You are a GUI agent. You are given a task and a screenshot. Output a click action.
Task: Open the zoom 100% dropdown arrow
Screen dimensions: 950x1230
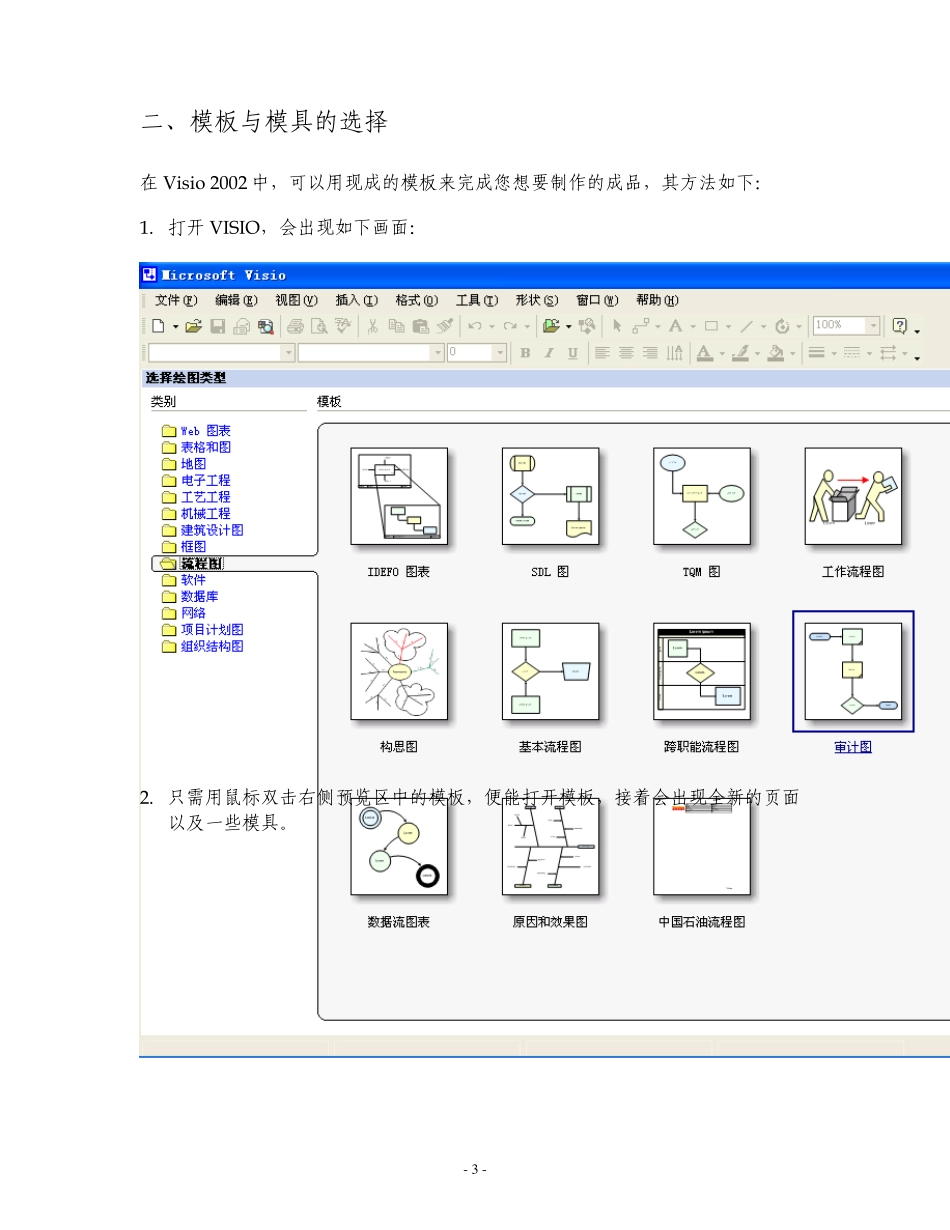pyautogui.click(x=874, y=325)
